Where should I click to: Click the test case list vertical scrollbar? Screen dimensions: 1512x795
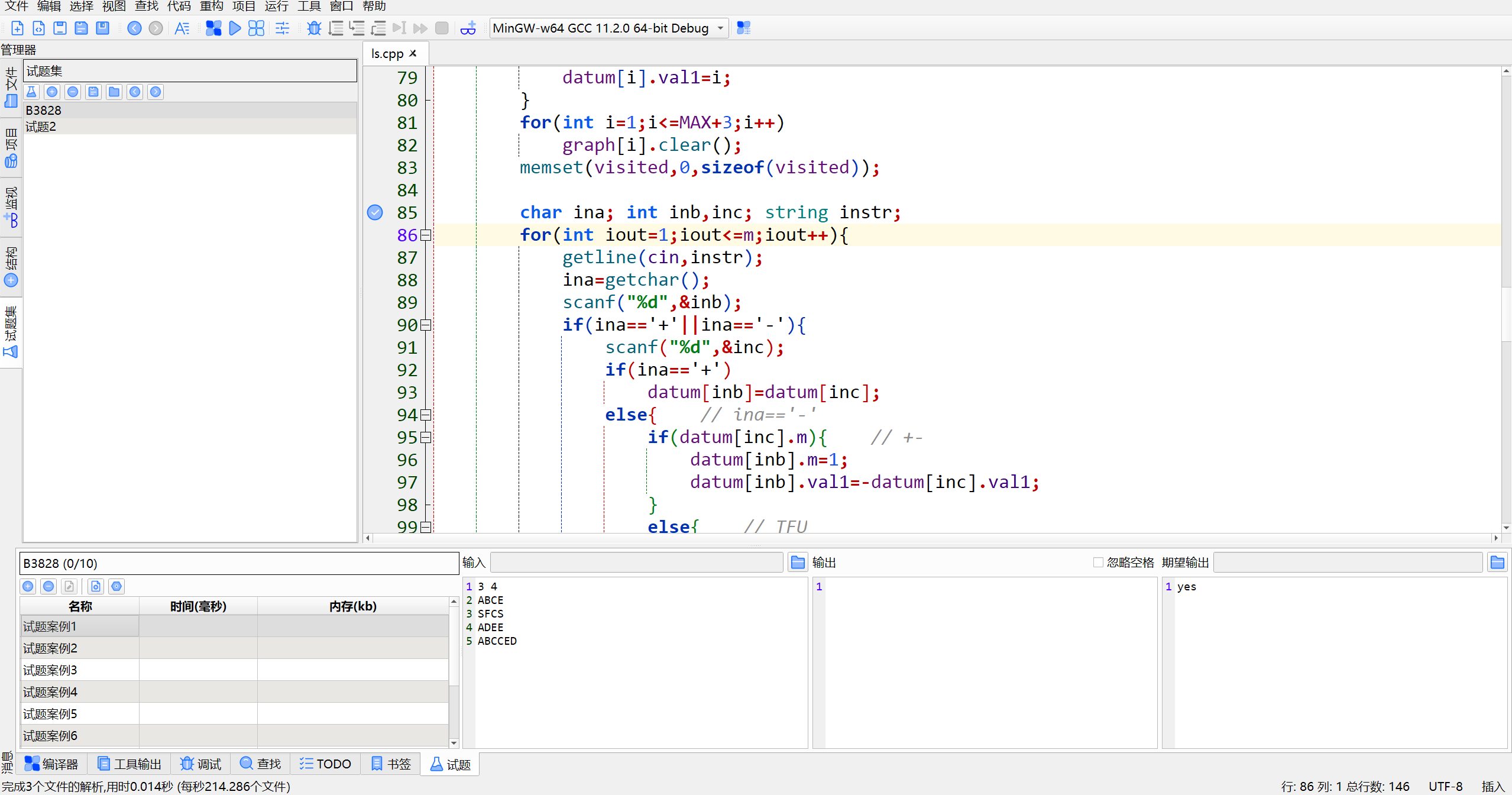coord(454,672)
